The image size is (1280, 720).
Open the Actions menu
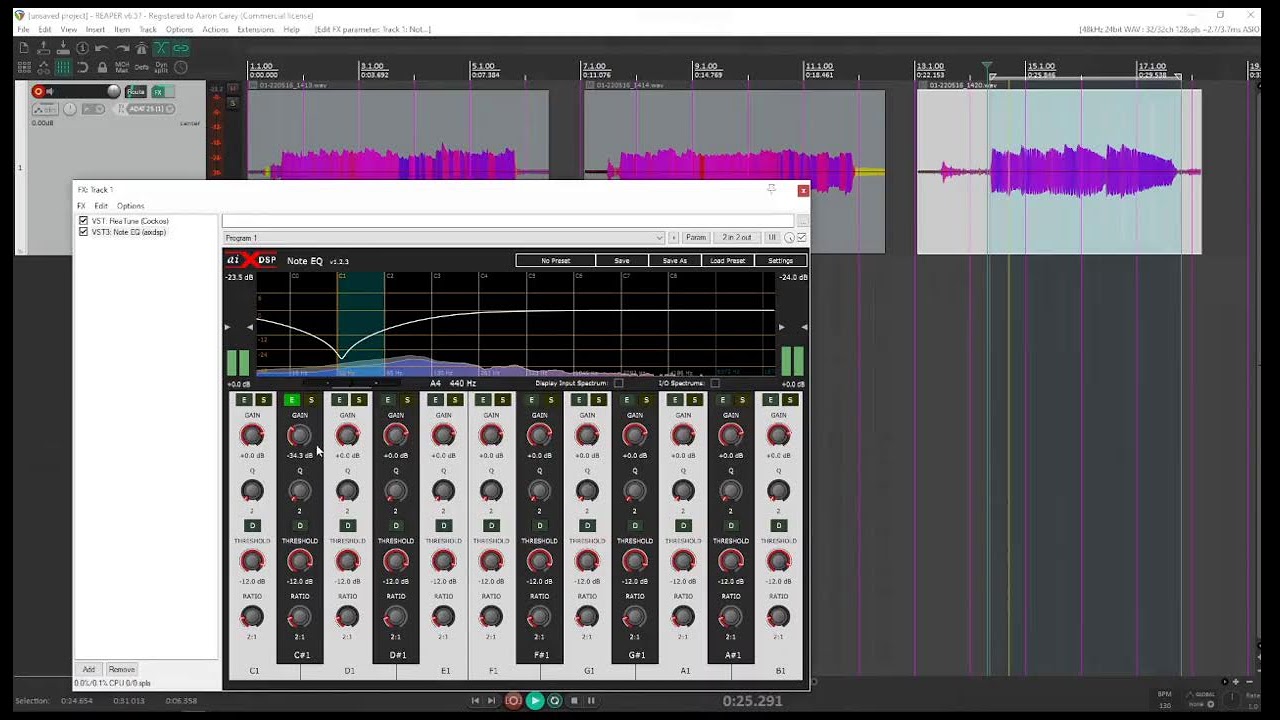[x=215, y=30]
